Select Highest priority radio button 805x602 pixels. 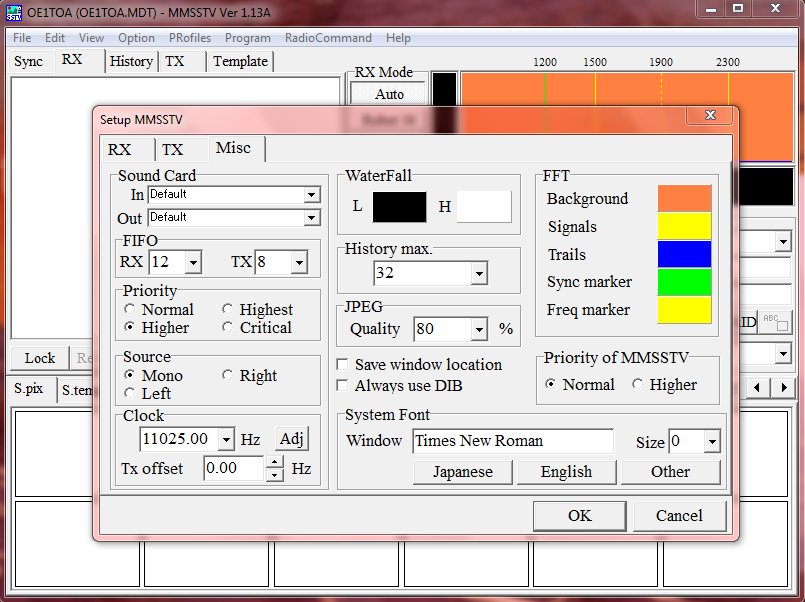coord(227,309)
